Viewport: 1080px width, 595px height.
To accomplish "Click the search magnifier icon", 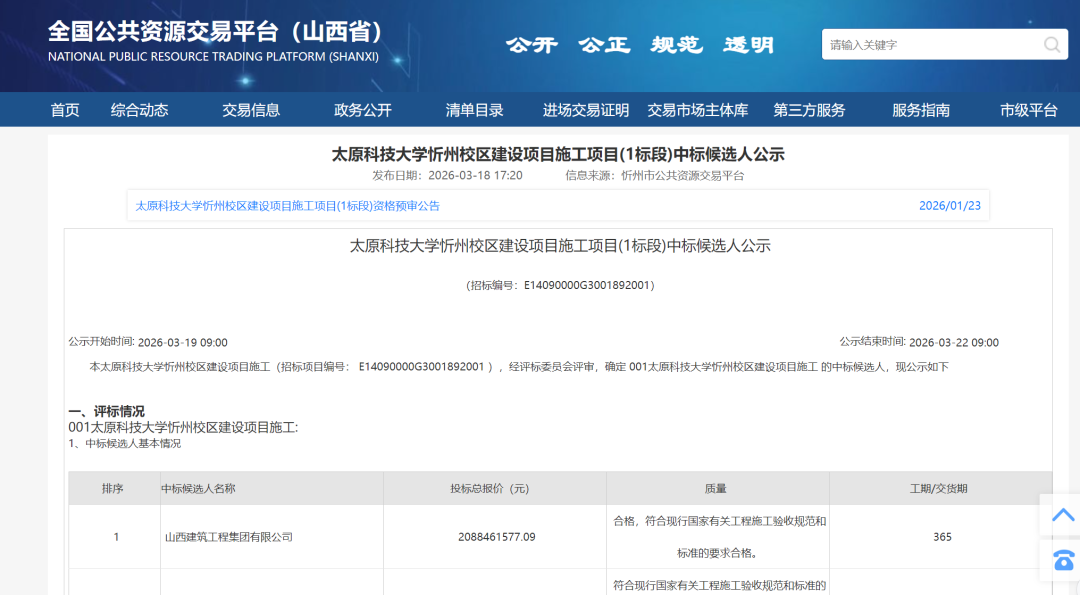I will tap(1051, 44).
